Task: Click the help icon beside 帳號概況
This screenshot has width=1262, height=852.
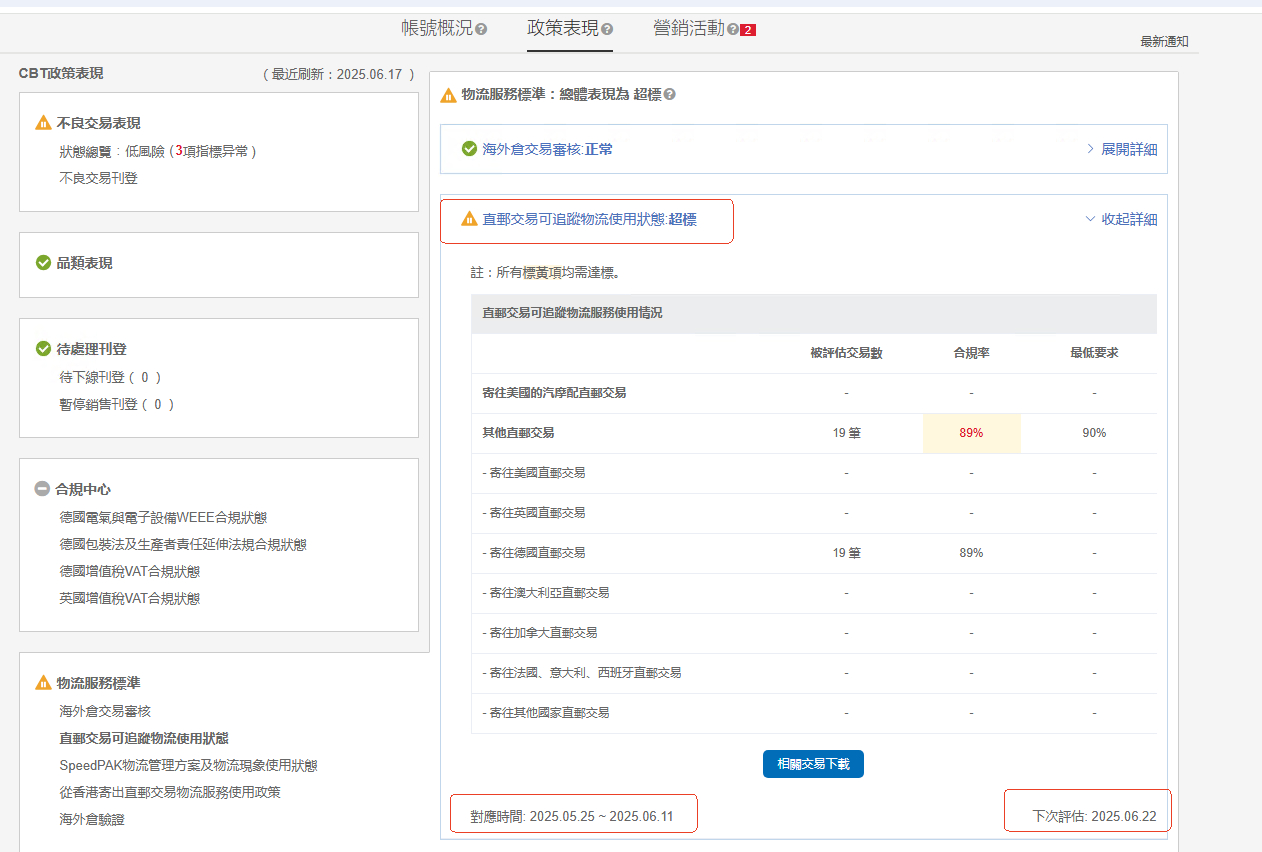Action: (x=481, y=30)
